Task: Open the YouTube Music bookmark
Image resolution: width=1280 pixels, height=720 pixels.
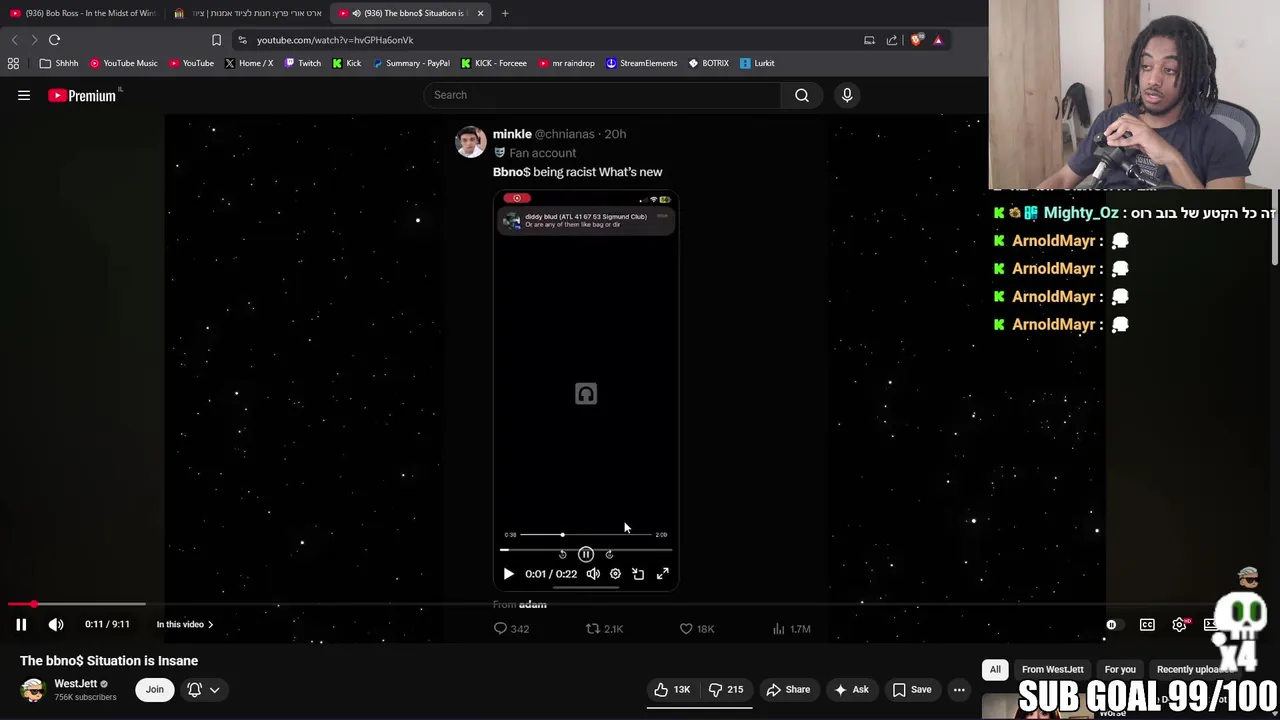Action: 124,63
